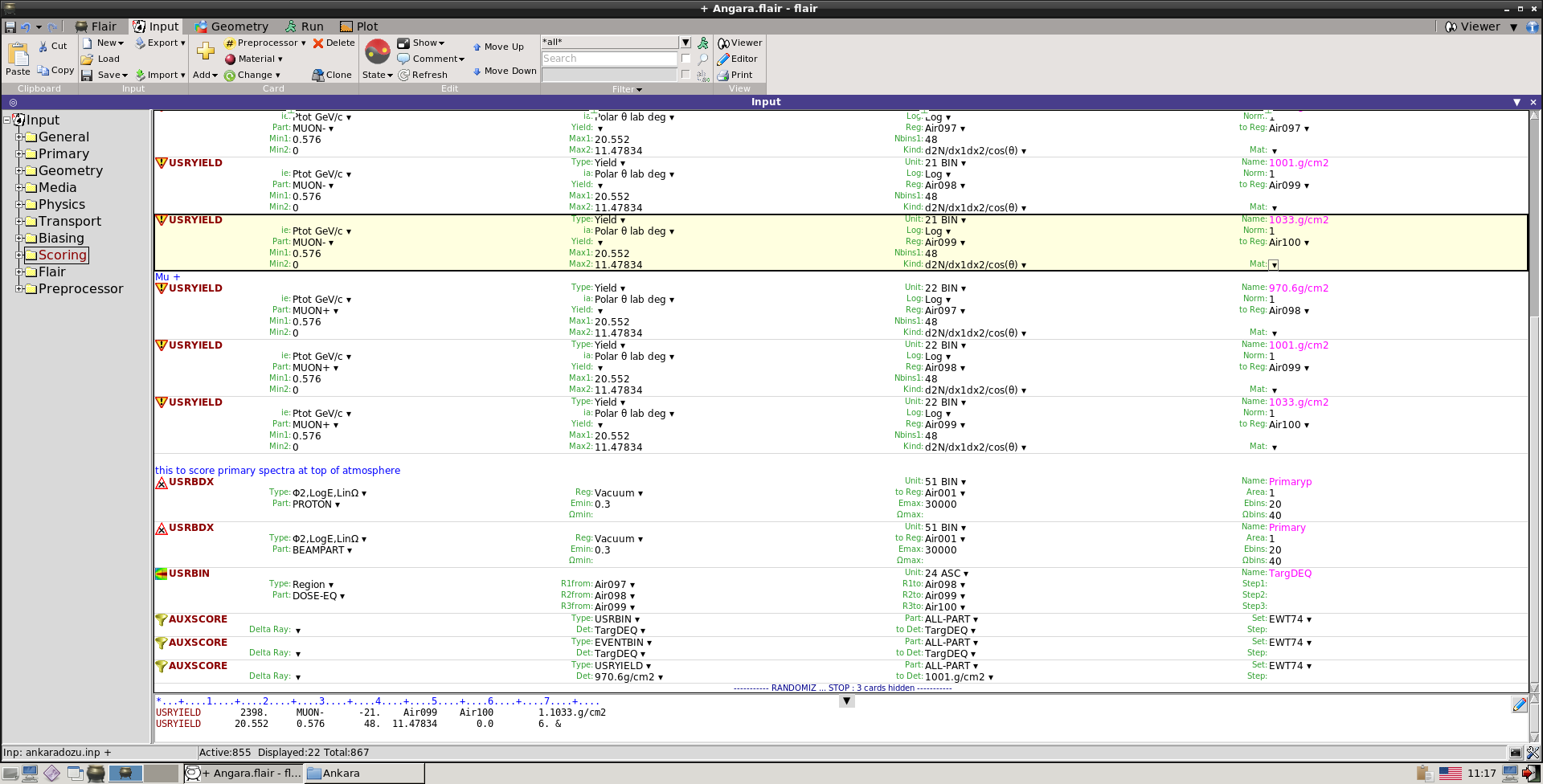
Task: Open the Material dropdown in Card group
Action: click(254, 59)
